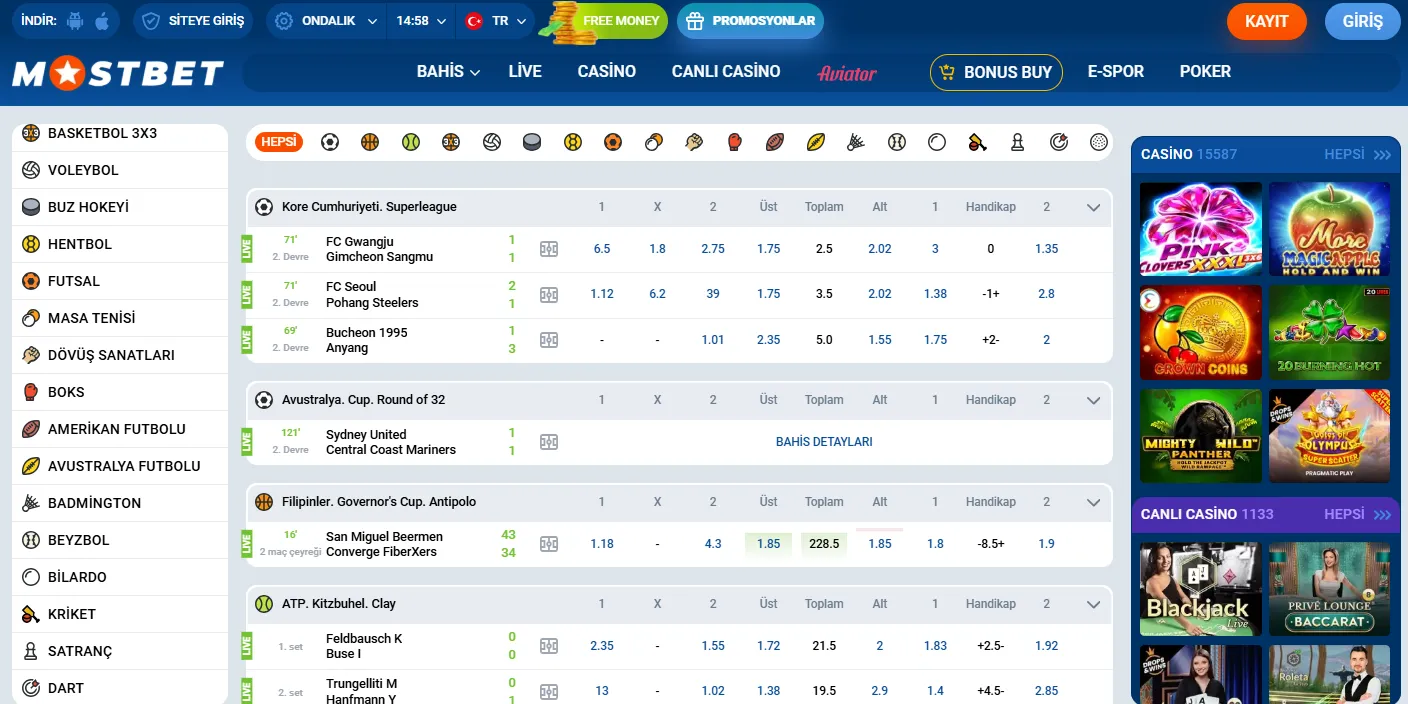Pick the 2.35 odds for Feldbausch K

pyautogui.click(x=602, y=646)
